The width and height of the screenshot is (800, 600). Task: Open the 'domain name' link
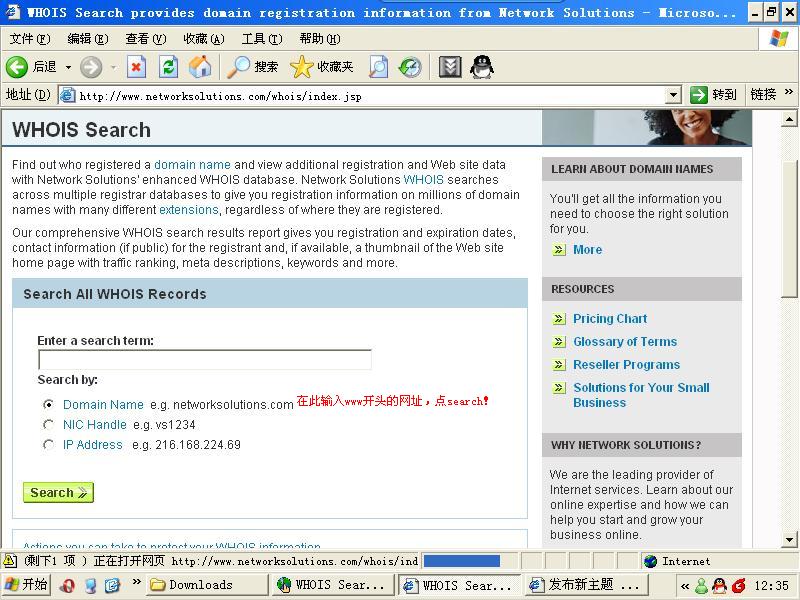pos(192,165)
